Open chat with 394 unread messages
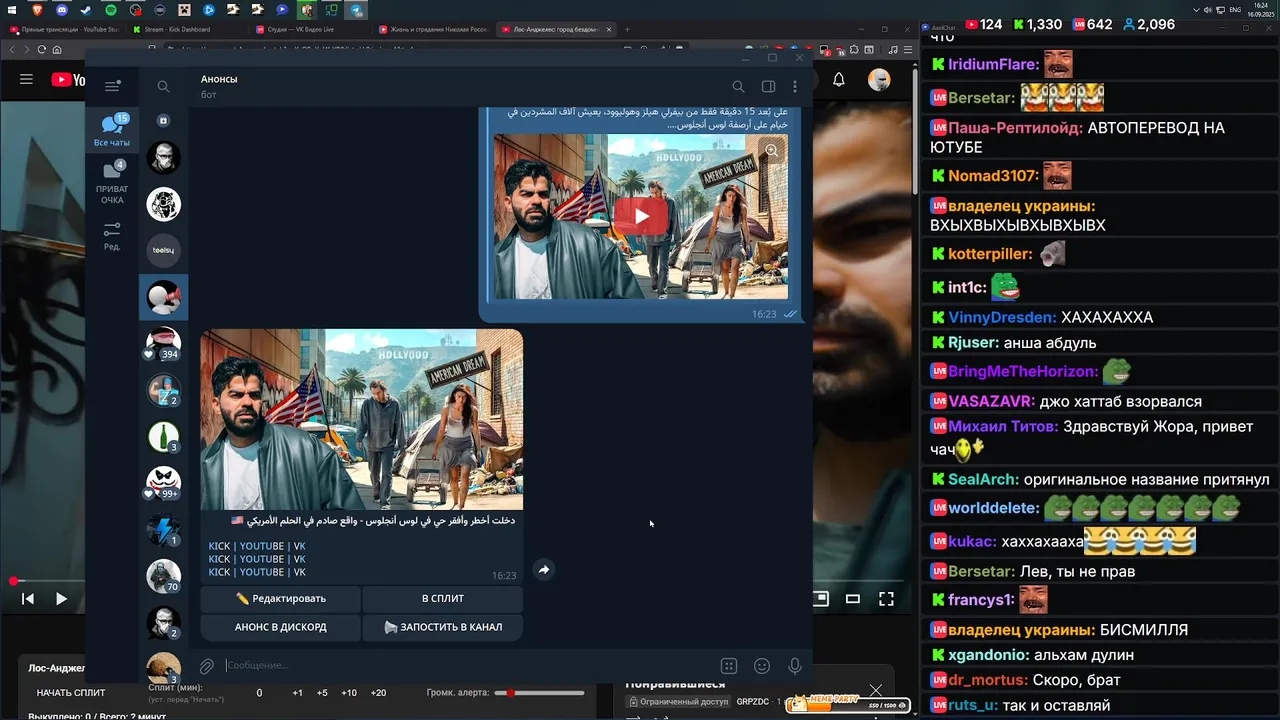1280x720 pixels. [163, 342]
